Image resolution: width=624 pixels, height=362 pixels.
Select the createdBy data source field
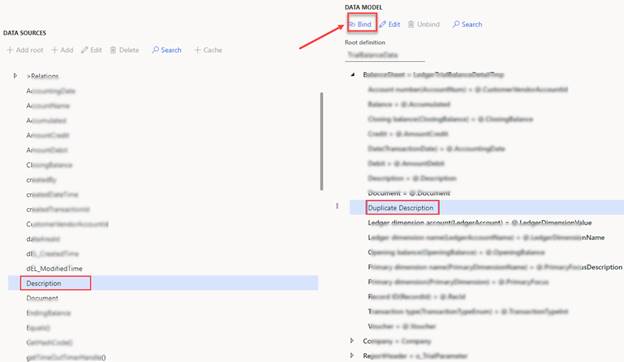(41, 180)
